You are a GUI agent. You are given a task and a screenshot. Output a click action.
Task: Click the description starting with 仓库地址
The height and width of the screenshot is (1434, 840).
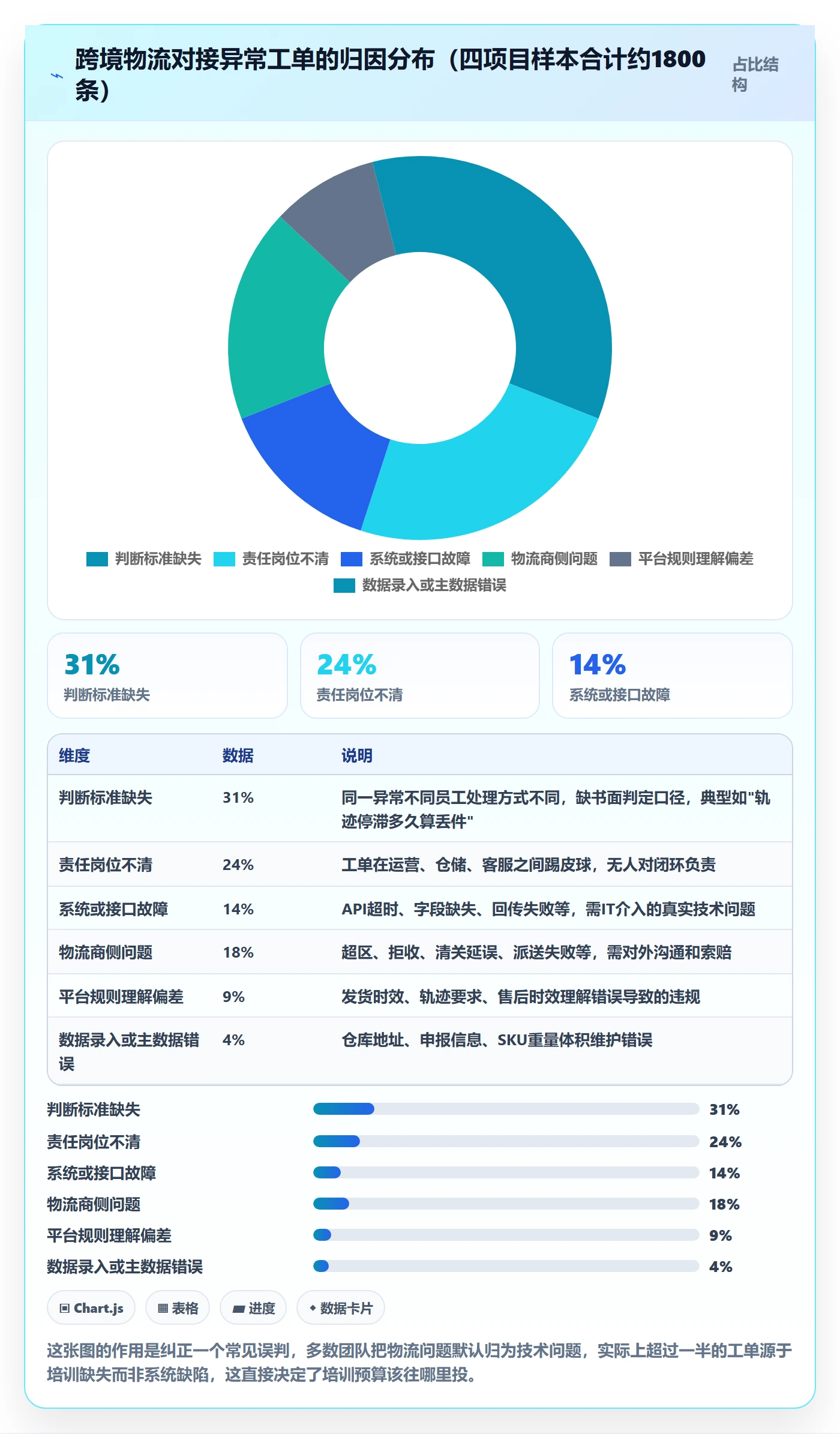point(497,1040)
